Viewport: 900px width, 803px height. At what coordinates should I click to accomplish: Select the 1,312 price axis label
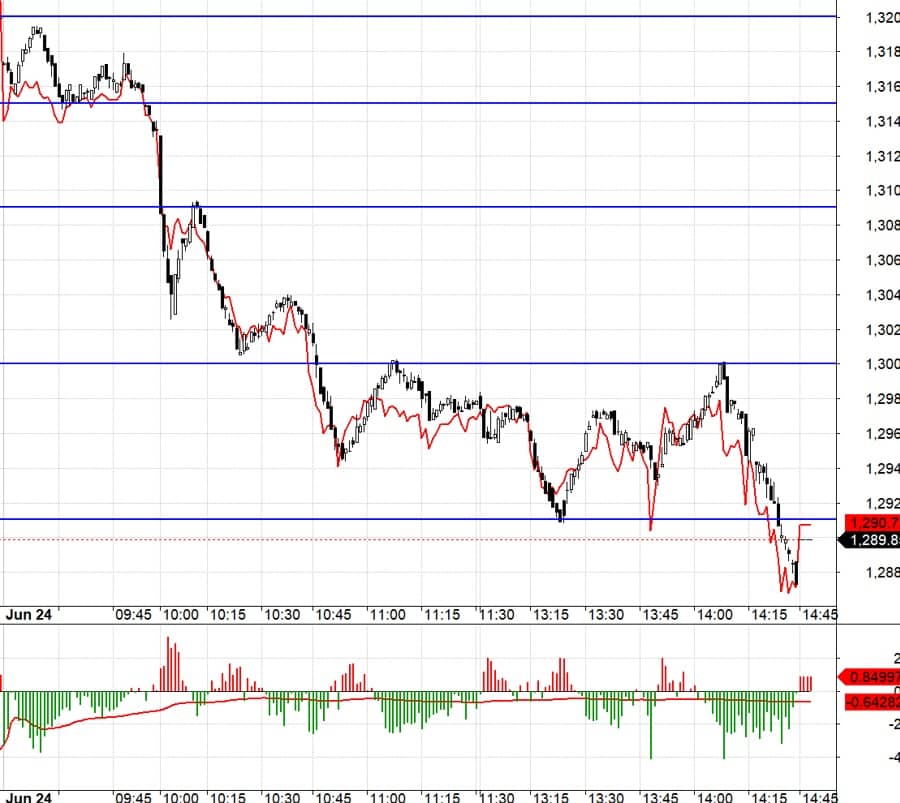(883, 156)
